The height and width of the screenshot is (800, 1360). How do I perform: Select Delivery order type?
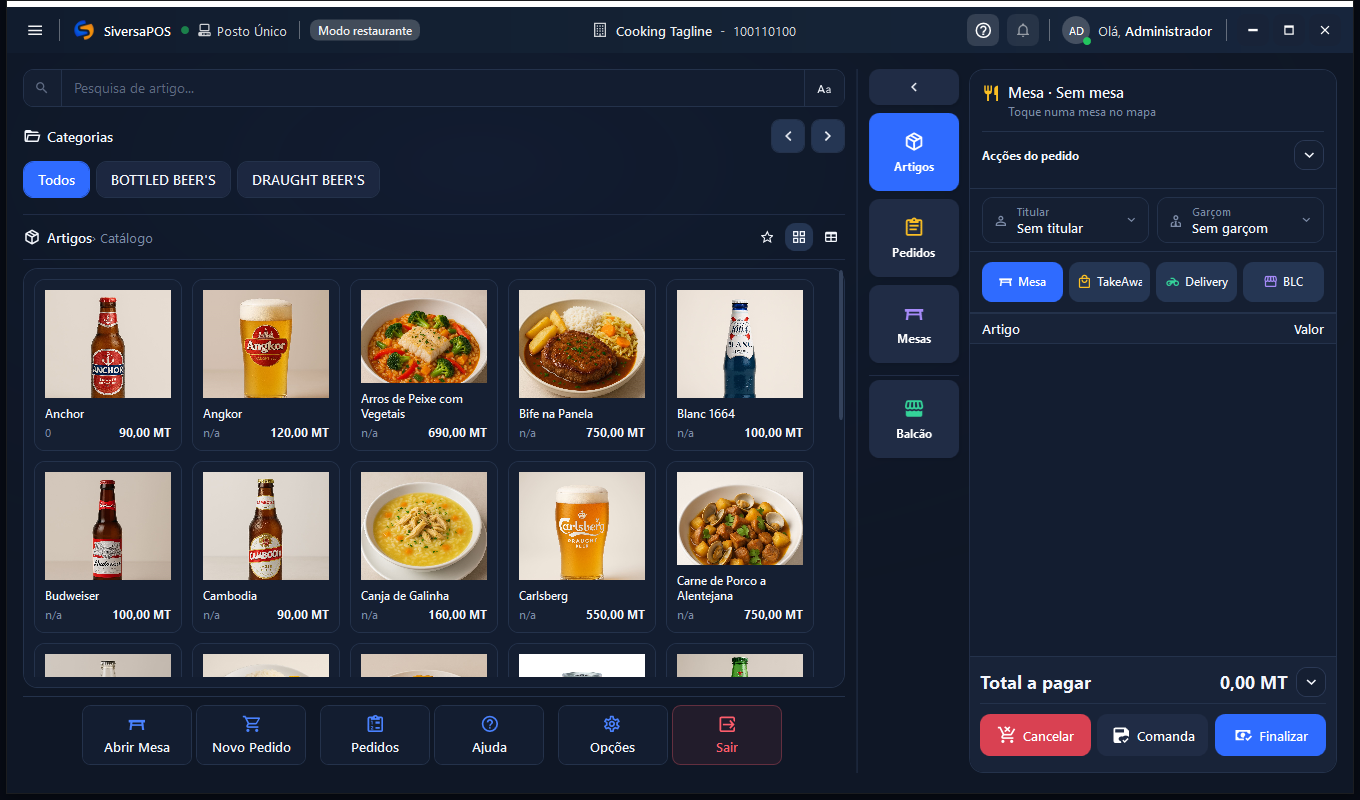click(x=1196, y=282)
